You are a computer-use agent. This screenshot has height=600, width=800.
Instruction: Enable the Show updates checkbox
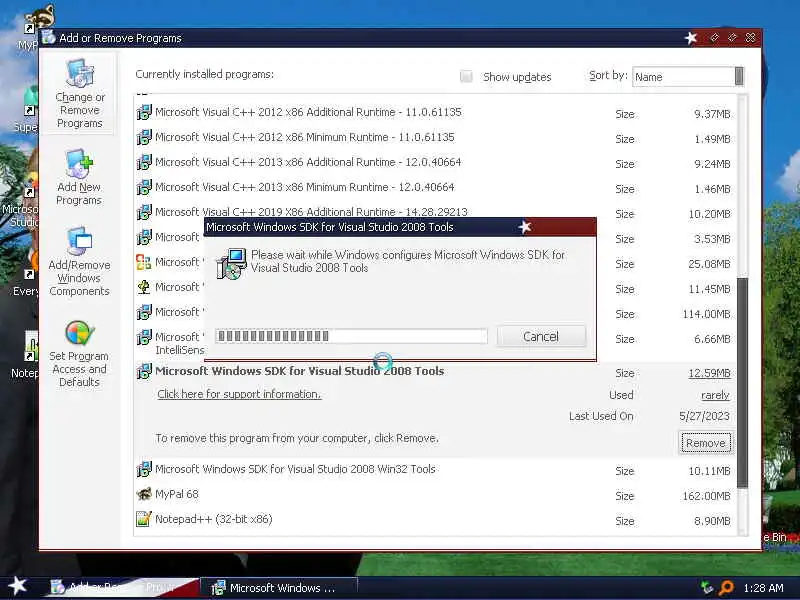(466, 77)
